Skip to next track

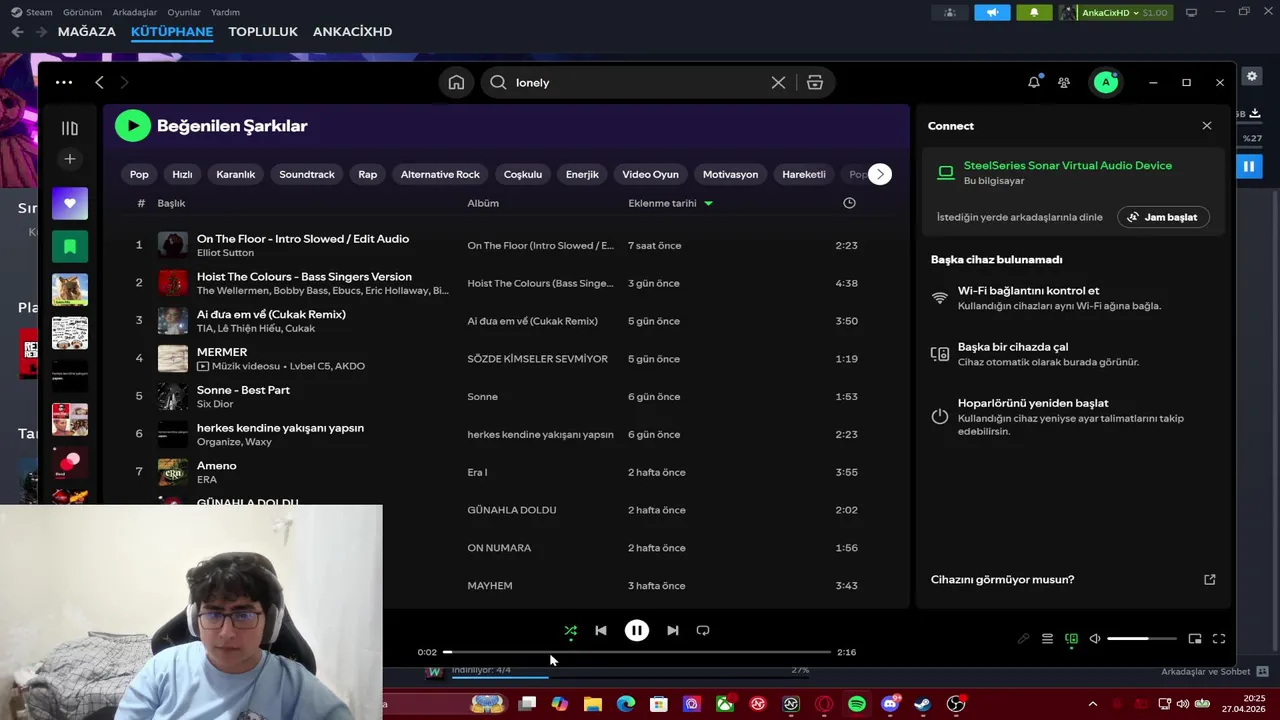tap(673, 631)
